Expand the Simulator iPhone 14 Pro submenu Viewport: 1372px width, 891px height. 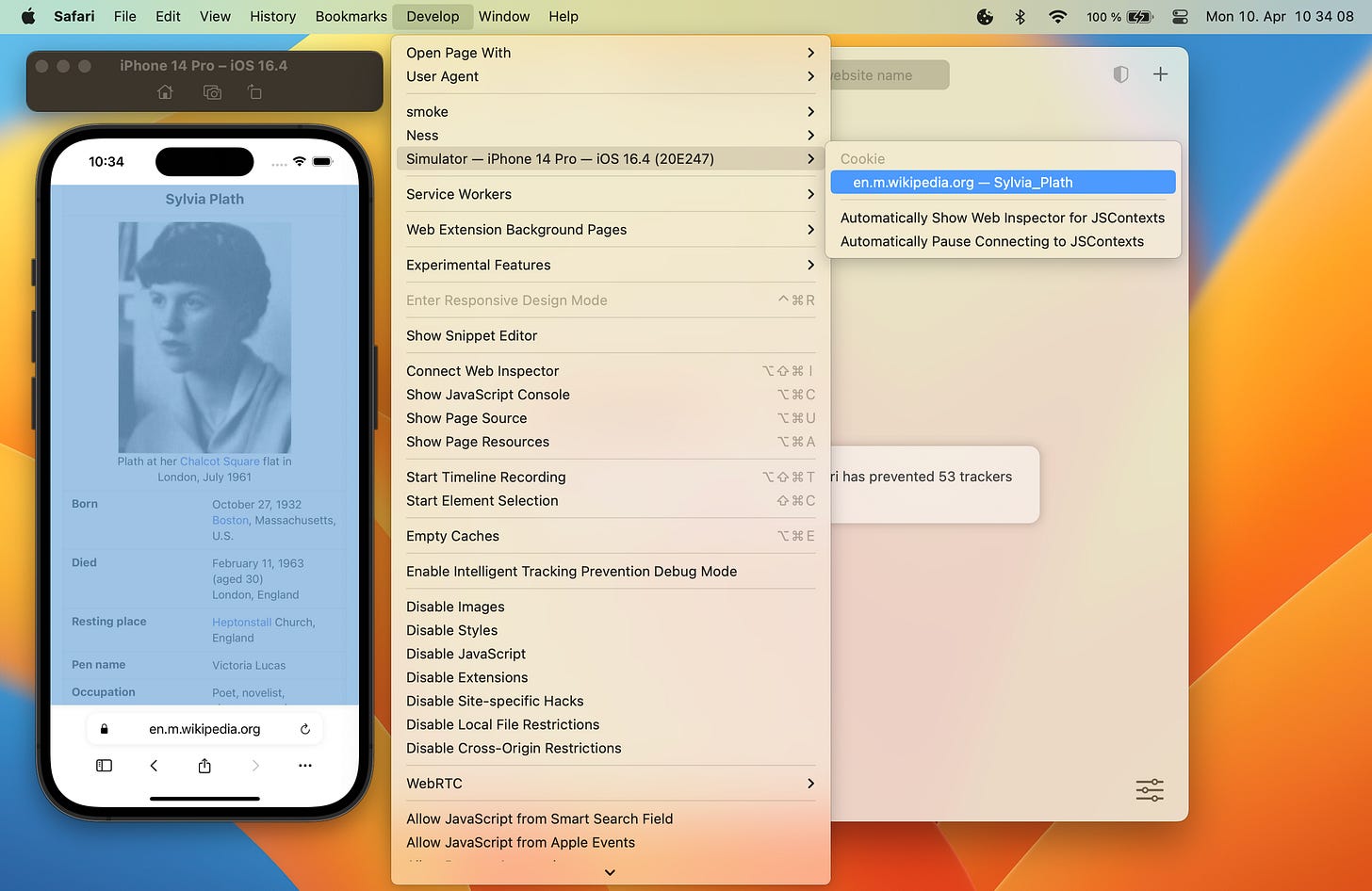pyautogui.click(x=611, y=159)
